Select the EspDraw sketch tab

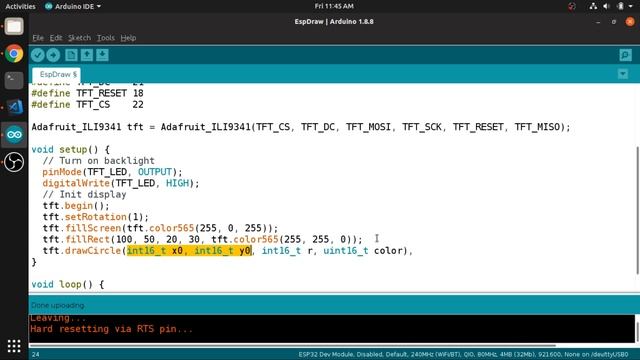click(x=57, y=74)
